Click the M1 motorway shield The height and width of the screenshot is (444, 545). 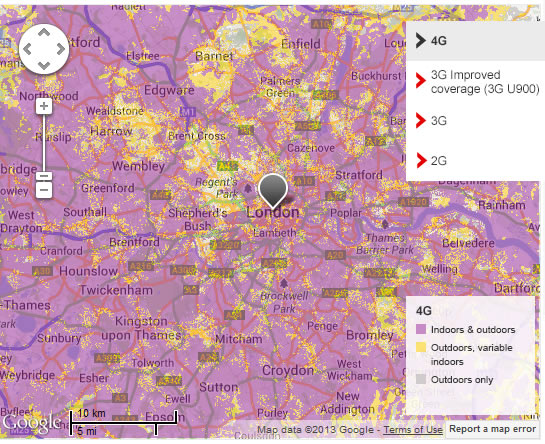pos(188,112)
